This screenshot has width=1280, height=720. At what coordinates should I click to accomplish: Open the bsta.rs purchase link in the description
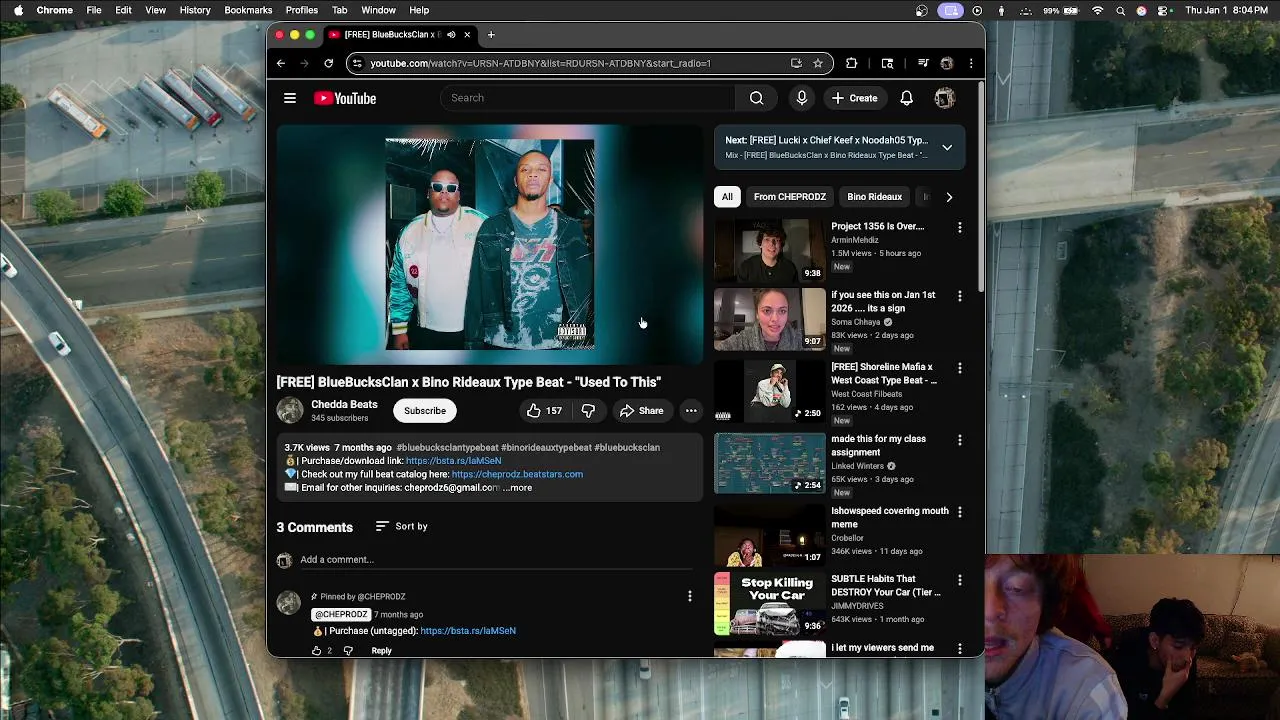click(453, 461)
